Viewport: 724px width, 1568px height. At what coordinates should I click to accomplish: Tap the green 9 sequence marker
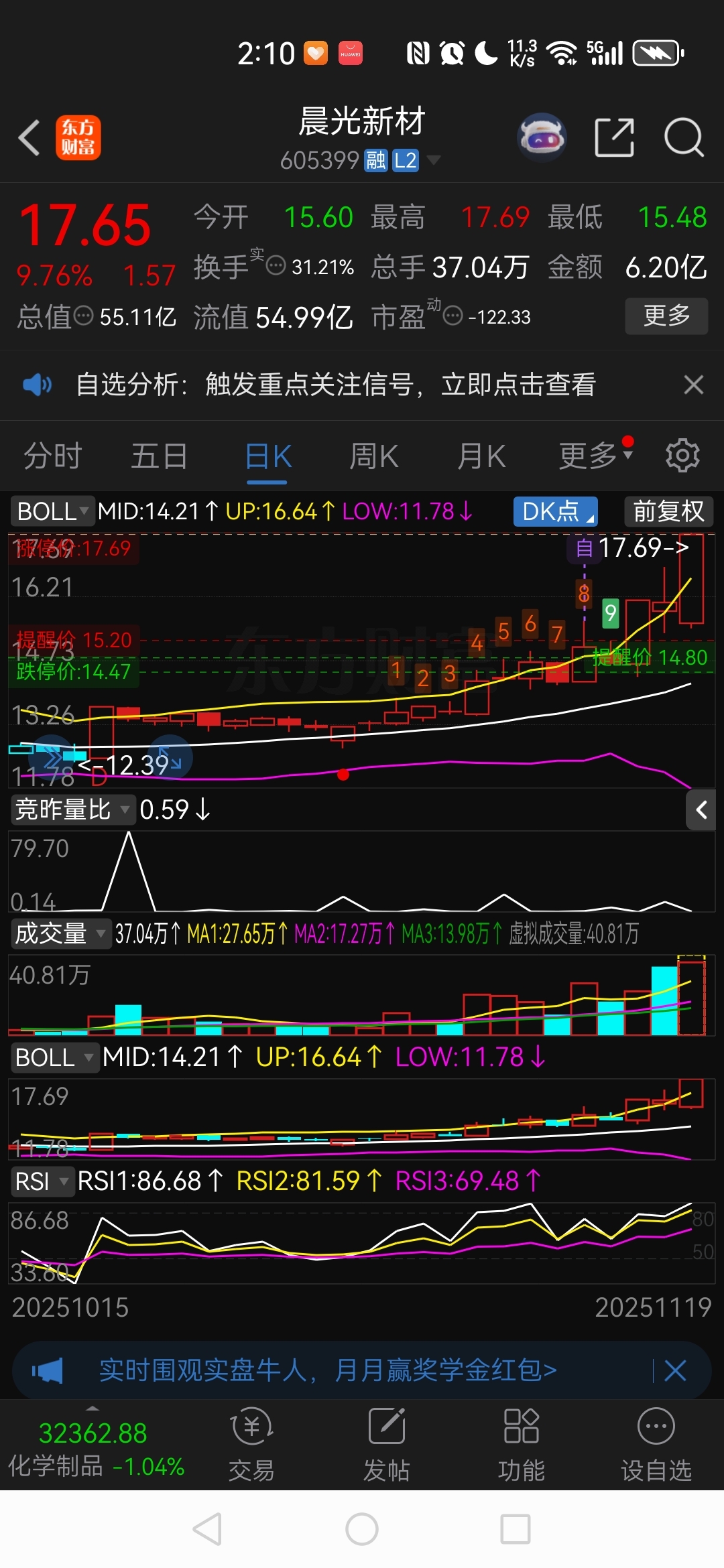[x=610, y=613]
